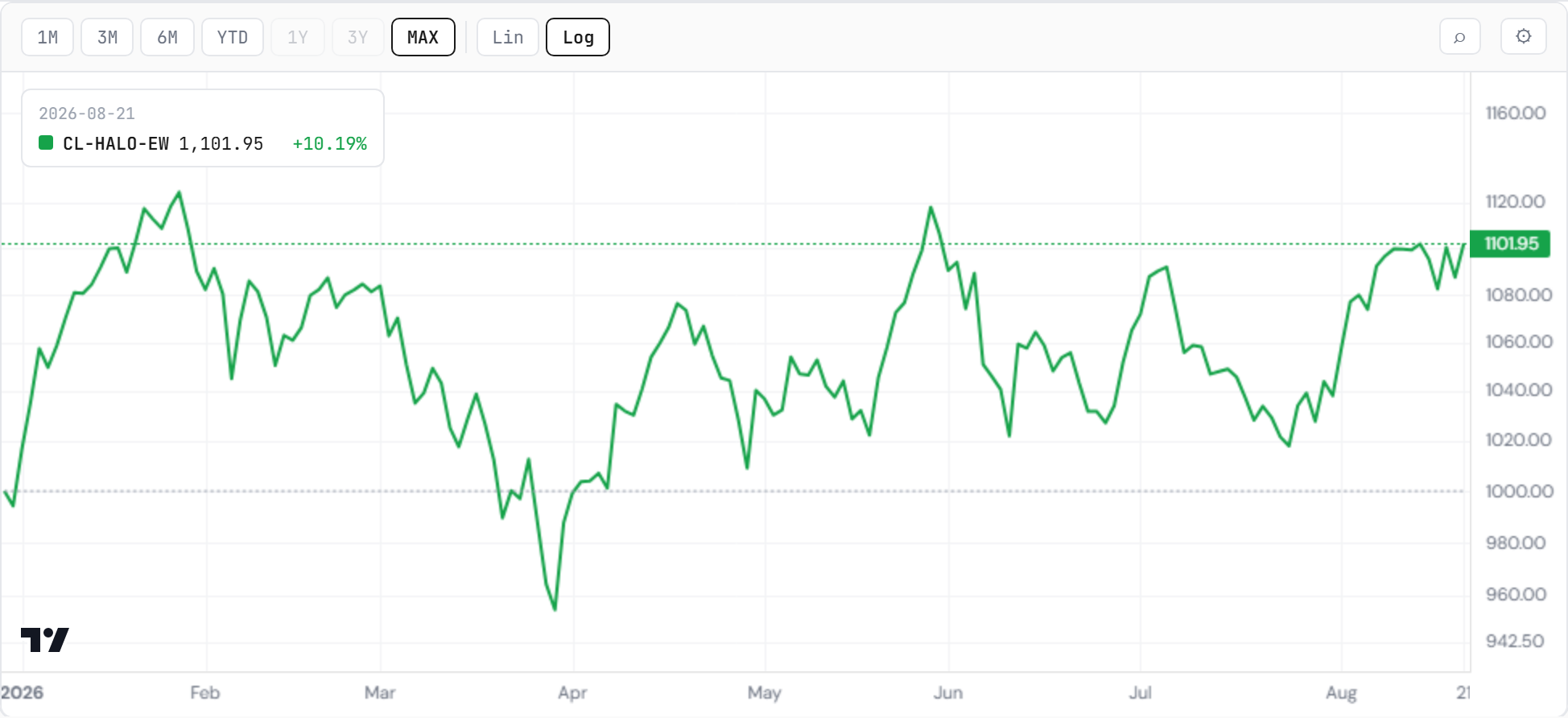Screen dimensions: 1568x718
Task: Click the 1120.00 price axis label
Action: tap(1516, 202)
